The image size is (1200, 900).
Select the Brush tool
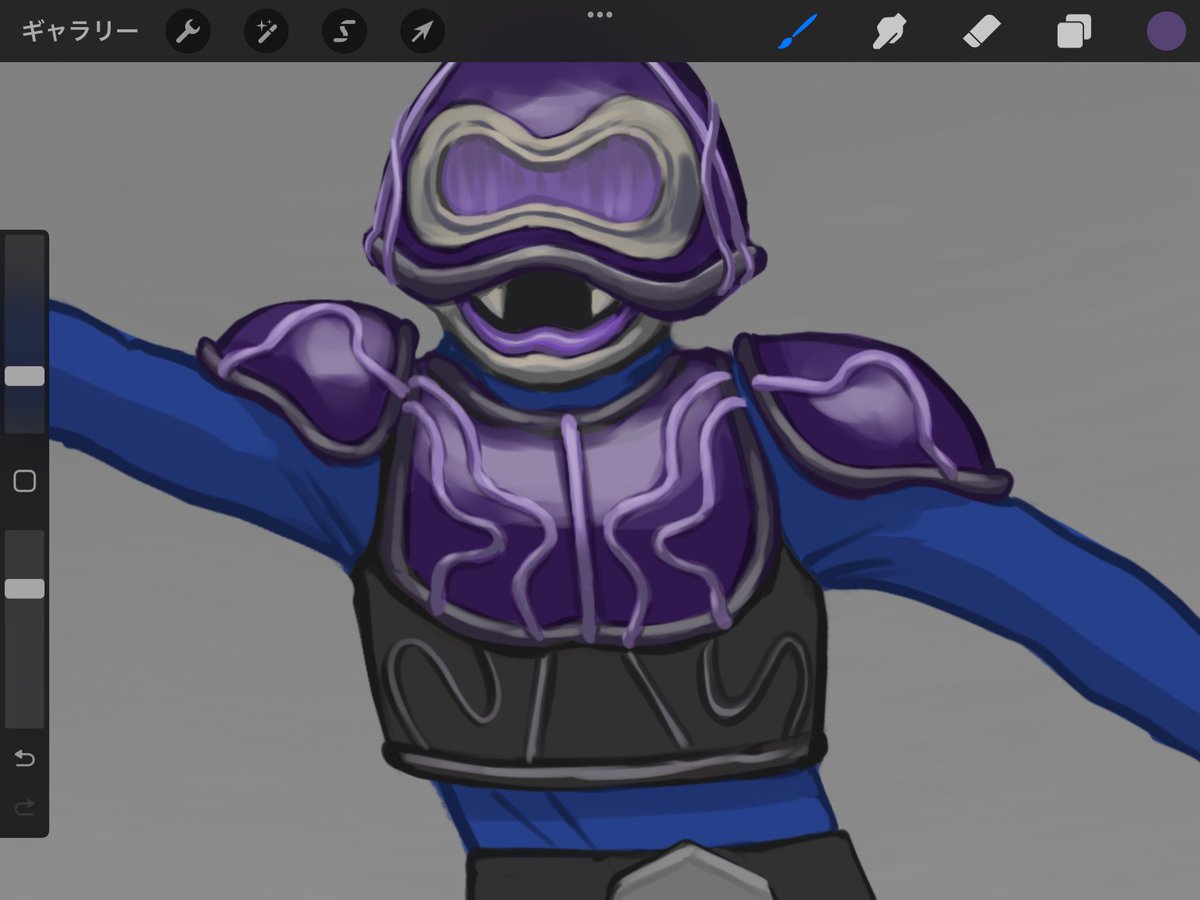pyautogui.click(x=797, y=32)
